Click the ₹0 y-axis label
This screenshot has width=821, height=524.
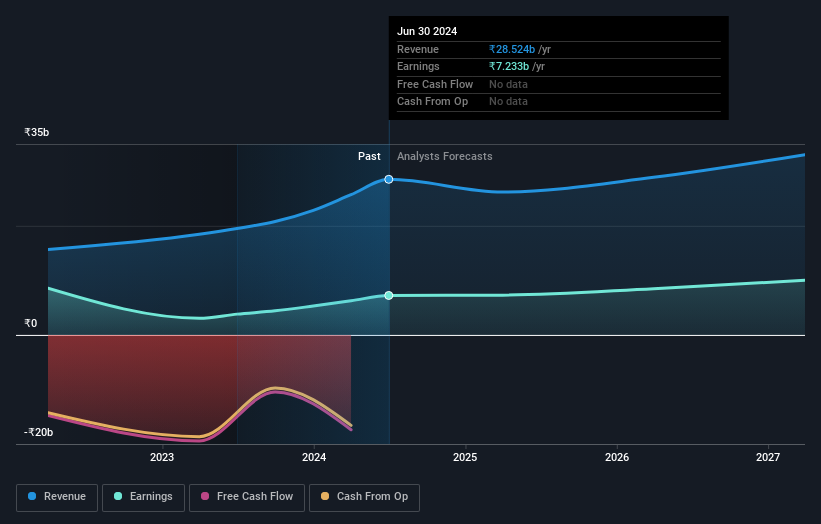click(31, 324)
